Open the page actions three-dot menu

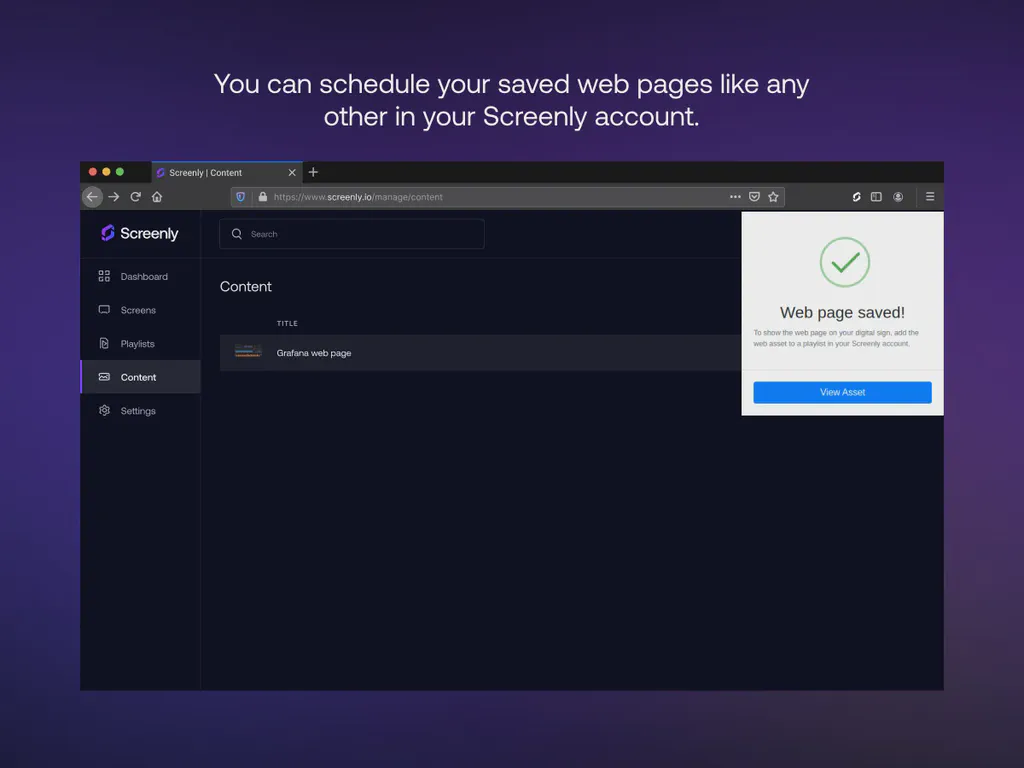735,197
